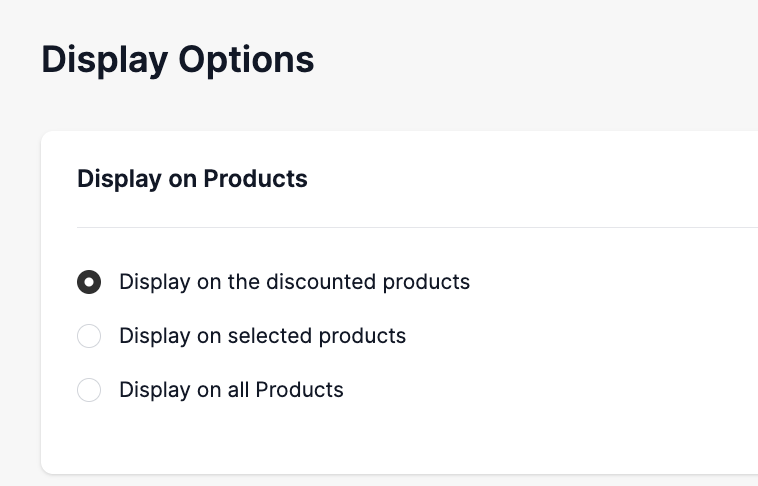Image resolution: width=758 pixels, height=486 pixels.
Task: Enable the empty radio circle beside all Products
Action: pos(89,390)
